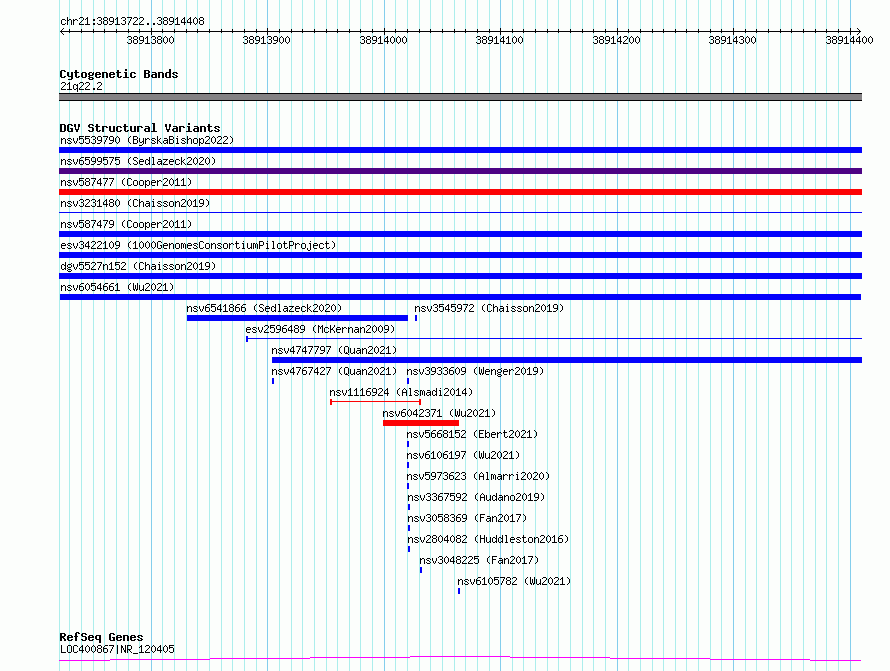Click nsv4767427 (Quan2021) label
Screen dimensions: 890x671
[x=334, y=371]
